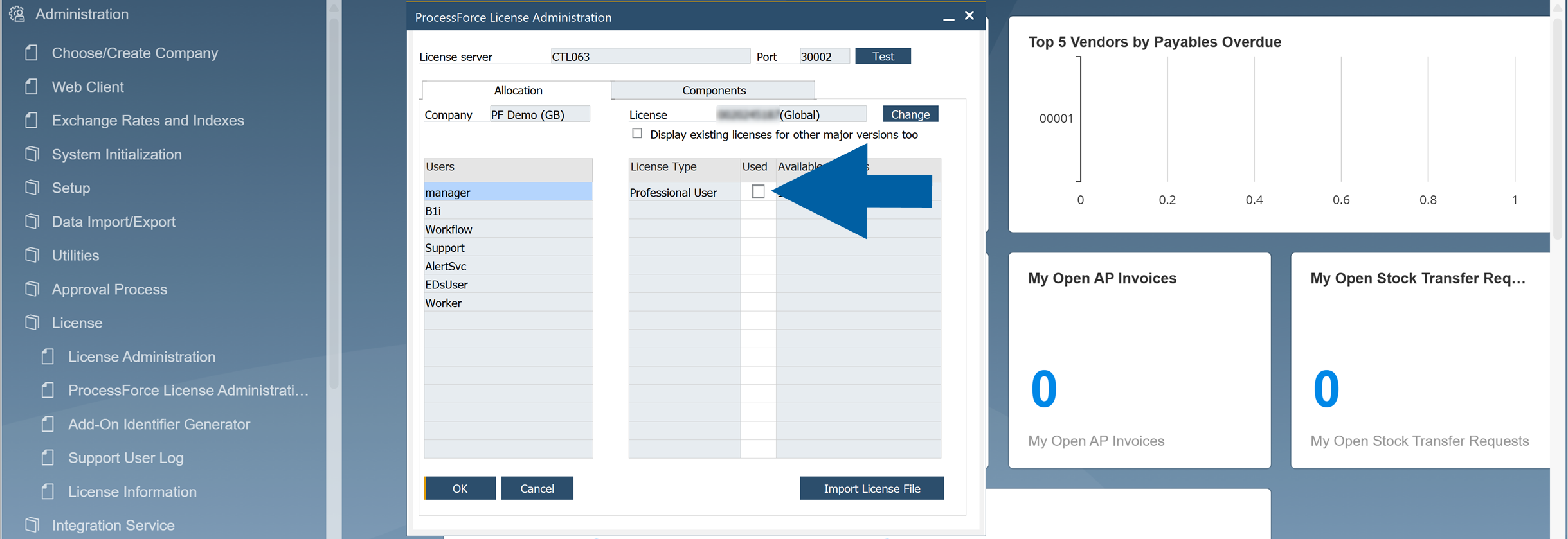The width and height of the screenshot is (1568, 539).
Task: Tick the Professional User Used checkbox
Action: tap(758, 191)
